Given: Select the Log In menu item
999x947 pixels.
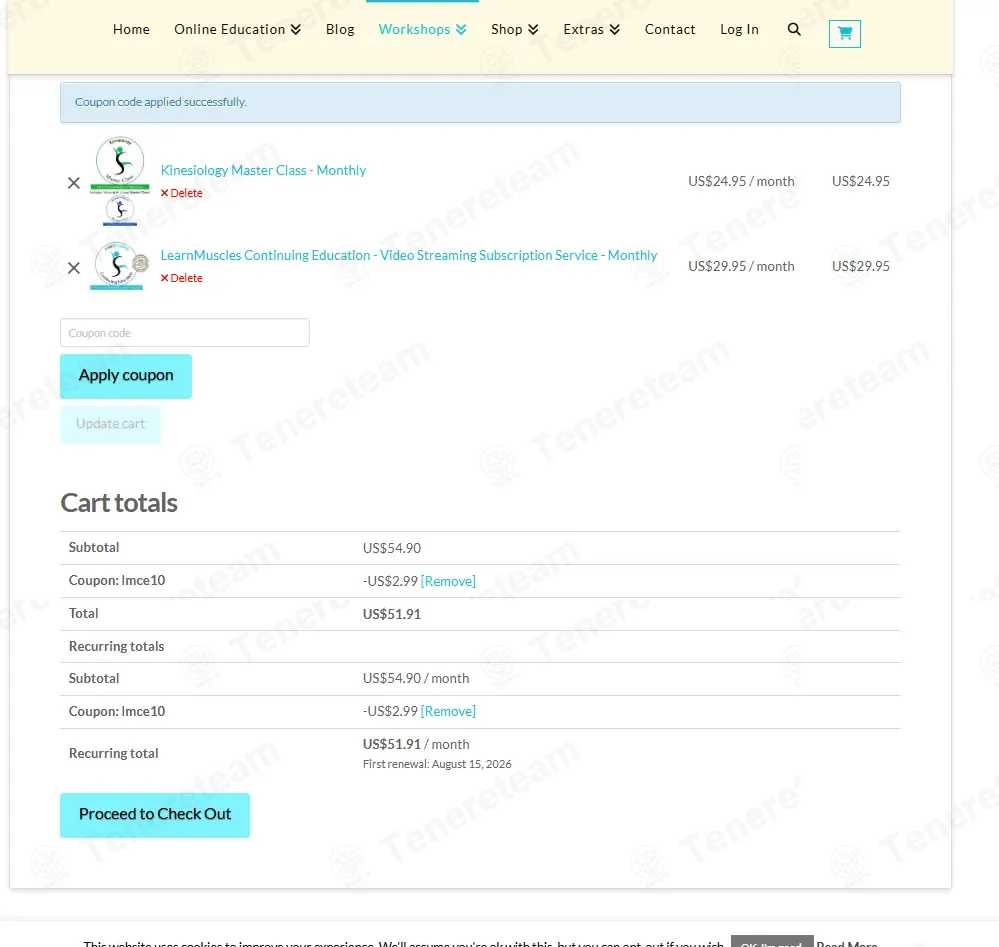Looking at the screenshot, I should (x=739, y=29).
